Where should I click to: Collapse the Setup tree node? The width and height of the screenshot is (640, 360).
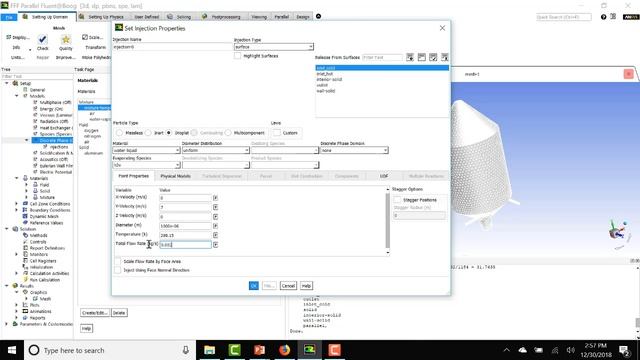click(7, 83)
